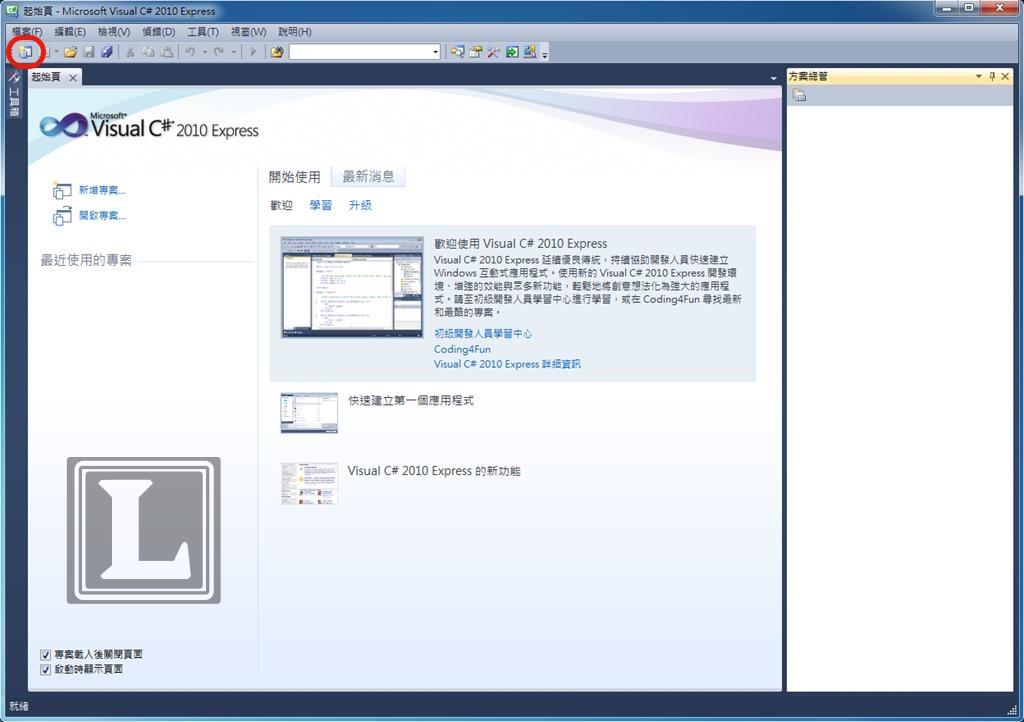This screenshot has height=722, width=1024.
Task: Click the Undo arrow icon
Action: tap(190, 52)
